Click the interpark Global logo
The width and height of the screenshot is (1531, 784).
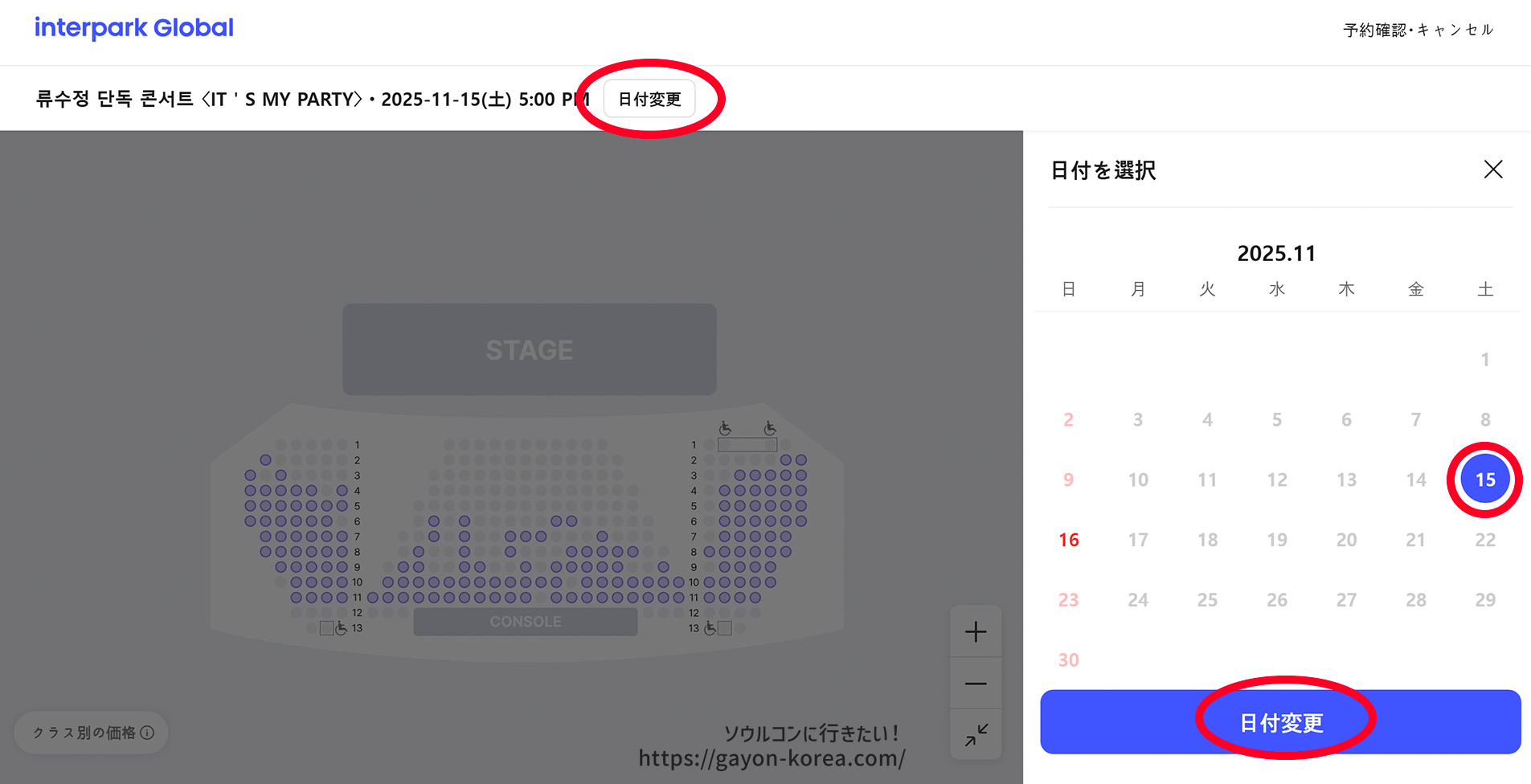[x=134, y=28]
